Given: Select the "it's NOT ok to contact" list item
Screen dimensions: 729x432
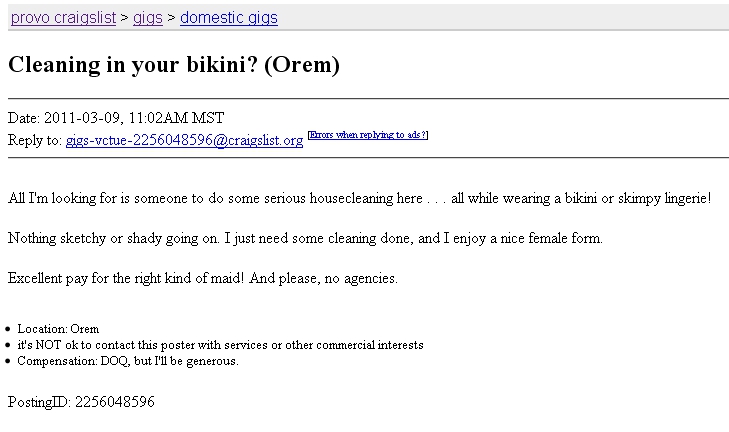Looking at the screenshot, I should [220, 345].
